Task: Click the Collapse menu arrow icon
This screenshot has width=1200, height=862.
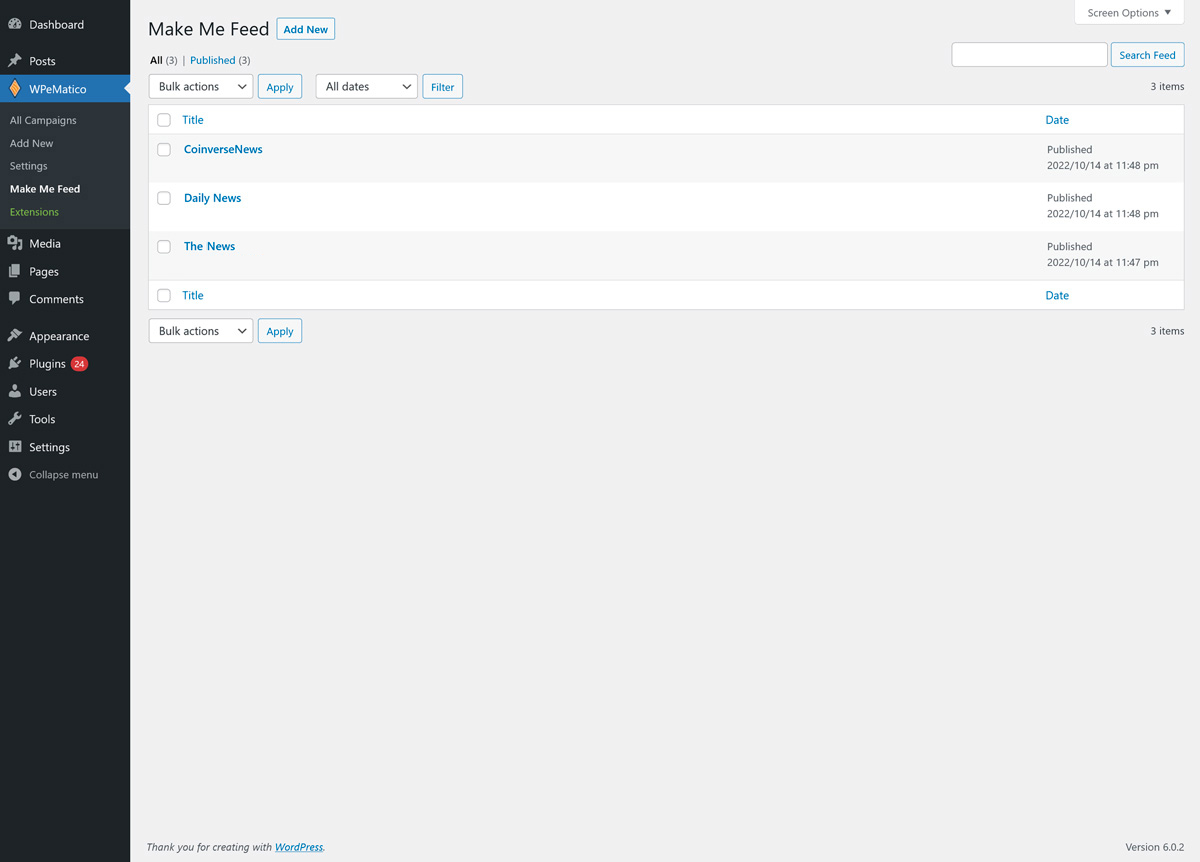Action: pyautogui.click(x=15, y=475)
